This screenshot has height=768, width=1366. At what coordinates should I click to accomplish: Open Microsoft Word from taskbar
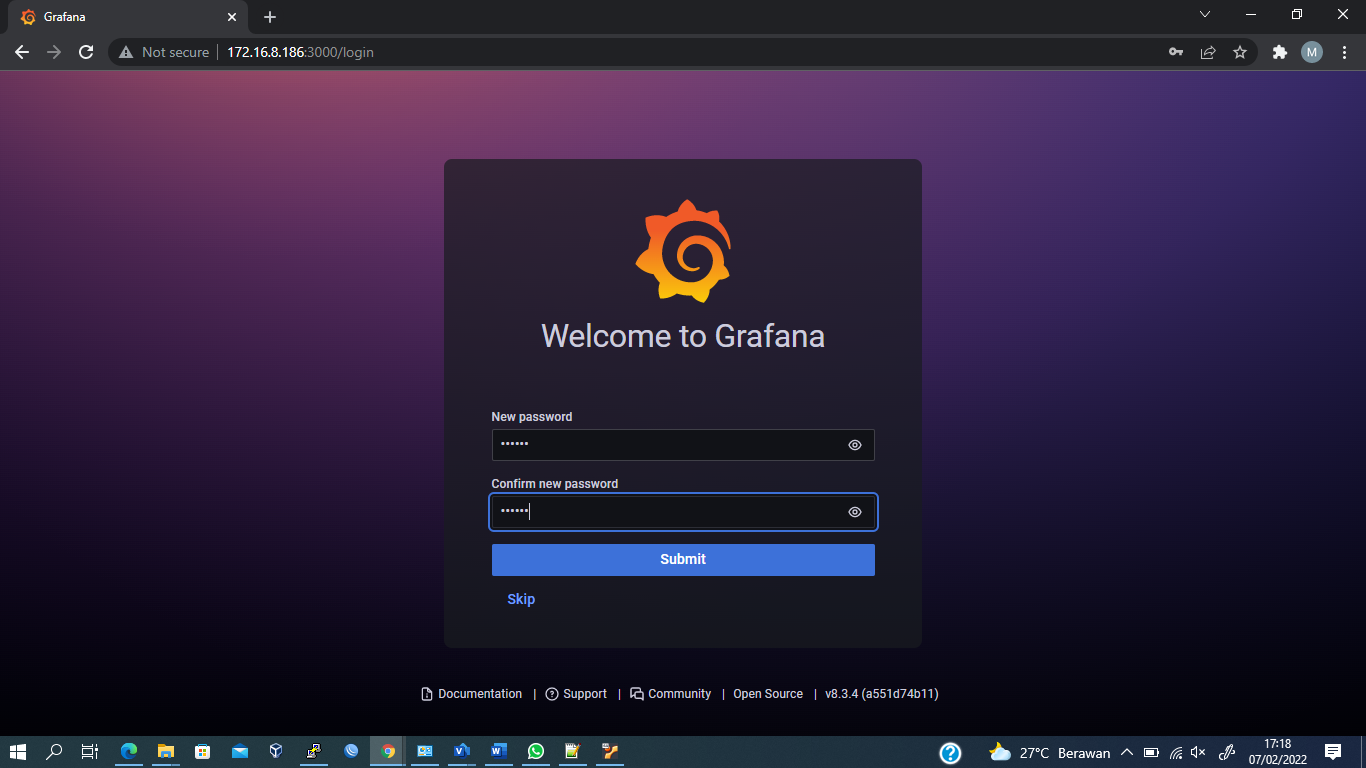[499, 752]
